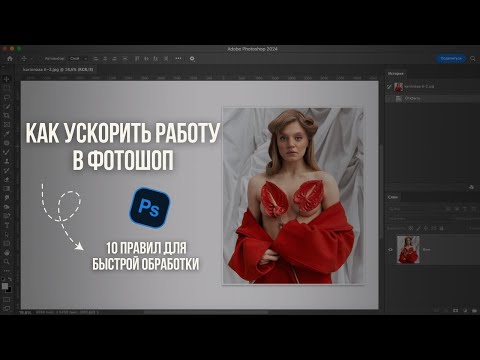
Task: Select the Hand tool
Action: (6, 253)
